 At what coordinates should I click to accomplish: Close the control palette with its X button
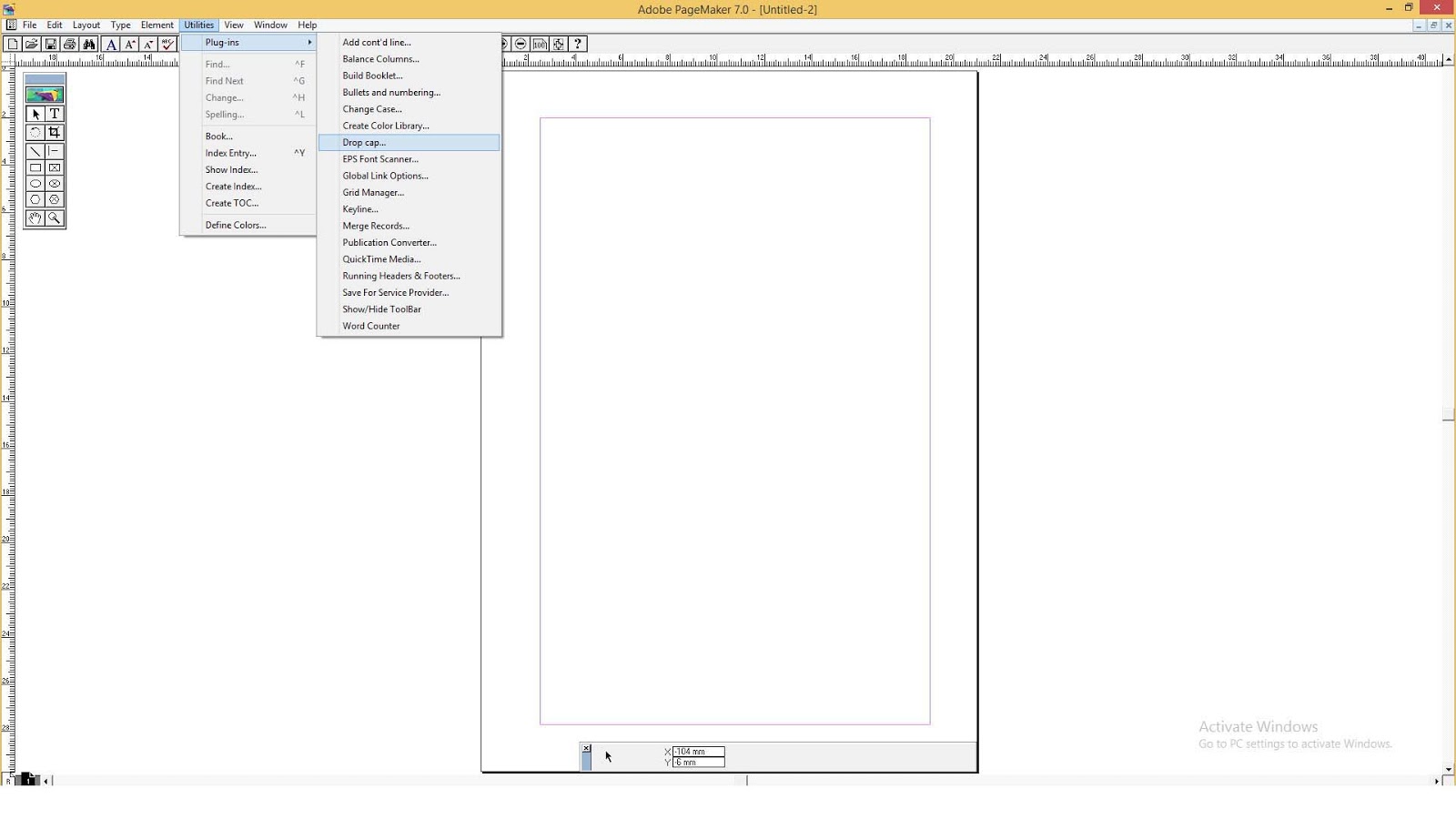pyautogui.click(x=586, y=748)
